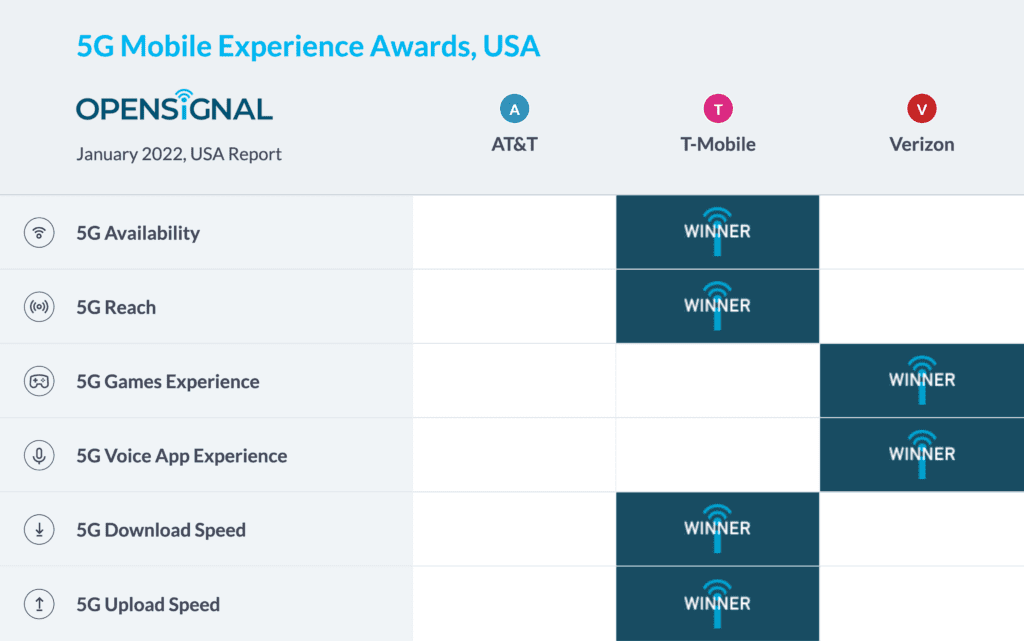Click the 5G Games Experience gamepad icon
The height and width of the screenshot is (641, 1024).
pos(39,381)
